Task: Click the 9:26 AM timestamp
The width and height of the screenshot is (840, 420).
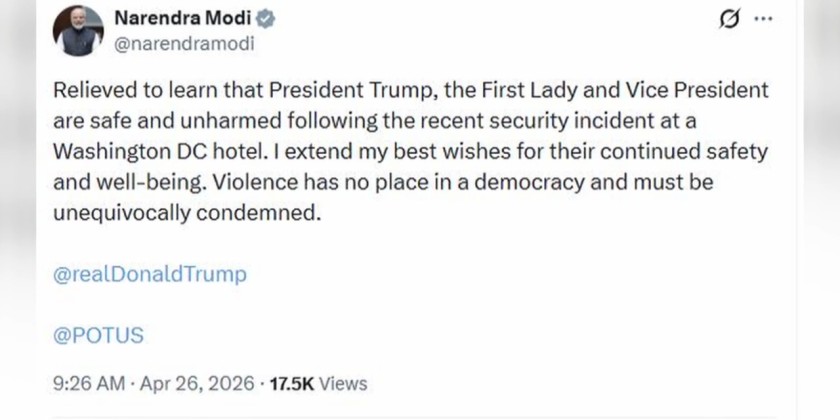Action: (x=87, y=383)
